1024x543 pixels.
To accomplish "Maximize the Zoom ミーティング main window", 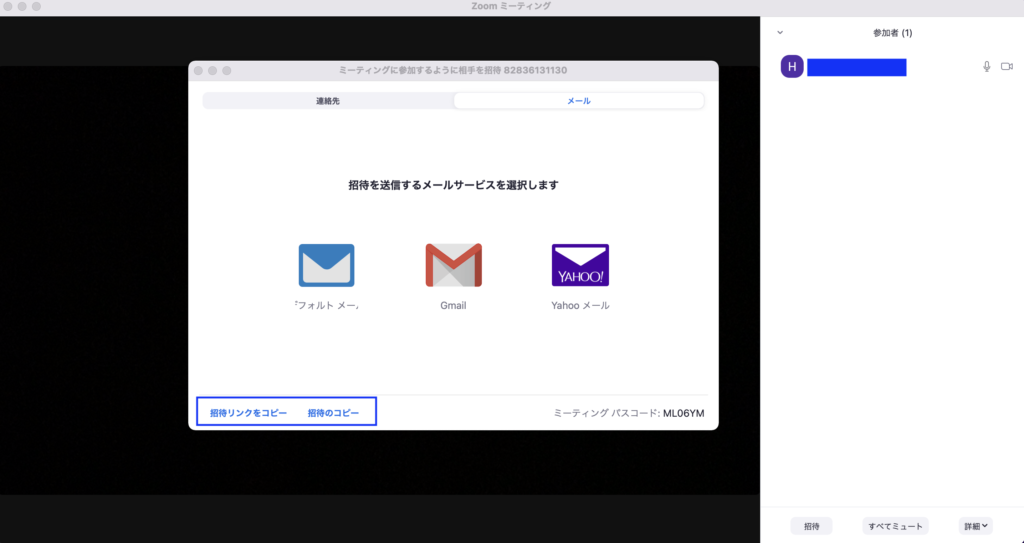I will point(37,7).
